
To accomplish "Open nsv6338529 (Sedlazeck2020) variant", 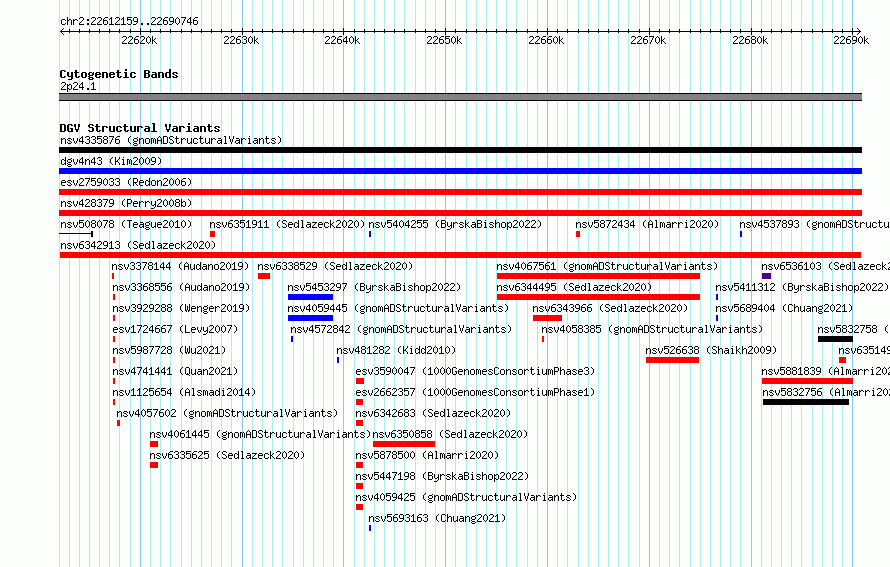I will pos(335,266).
